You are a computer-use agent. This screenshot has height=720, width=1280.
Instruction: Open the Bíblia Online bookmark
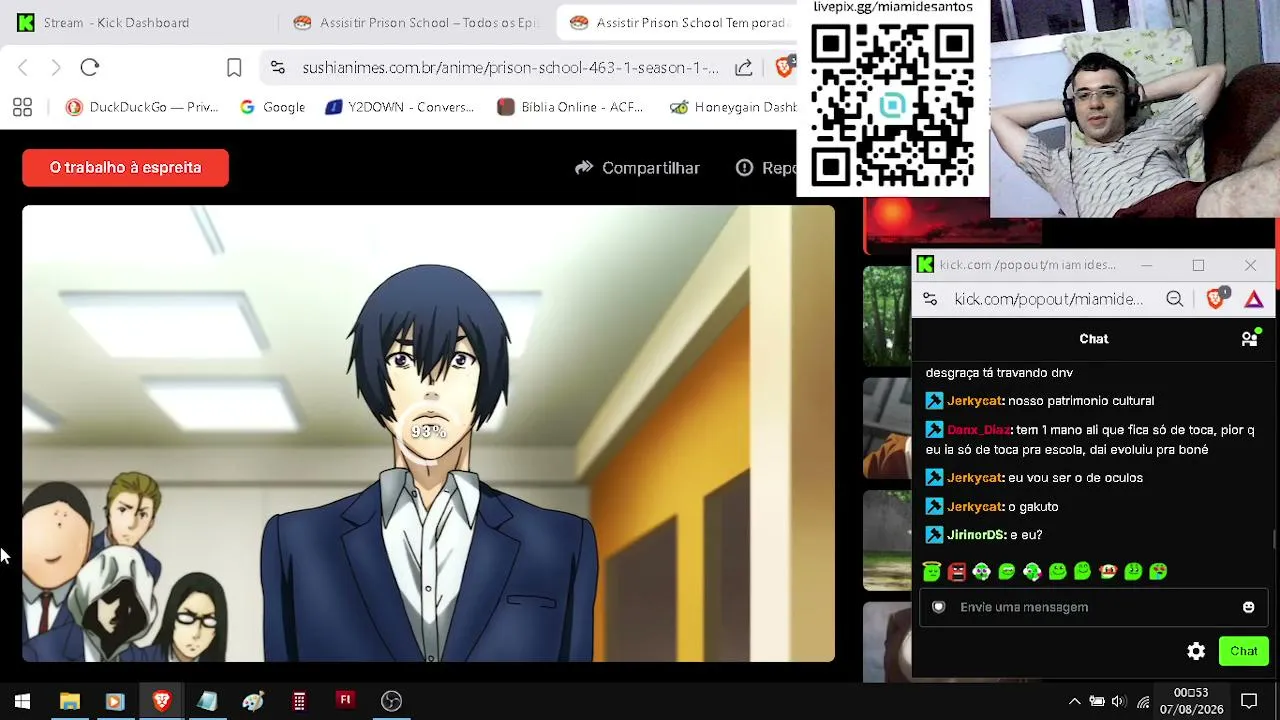(570, 107)
